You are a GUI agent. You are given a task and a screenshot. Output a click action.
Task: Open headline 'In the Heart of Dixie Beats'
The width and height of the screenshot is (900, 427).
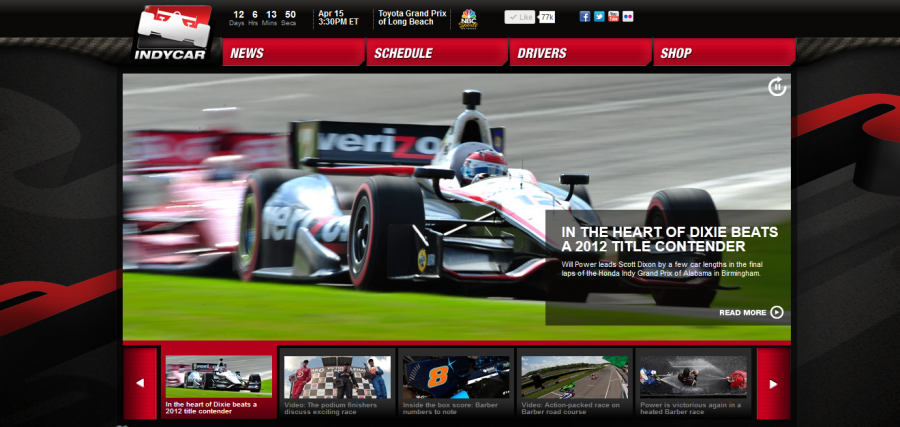pyautogui.click(x=670, y=239)
